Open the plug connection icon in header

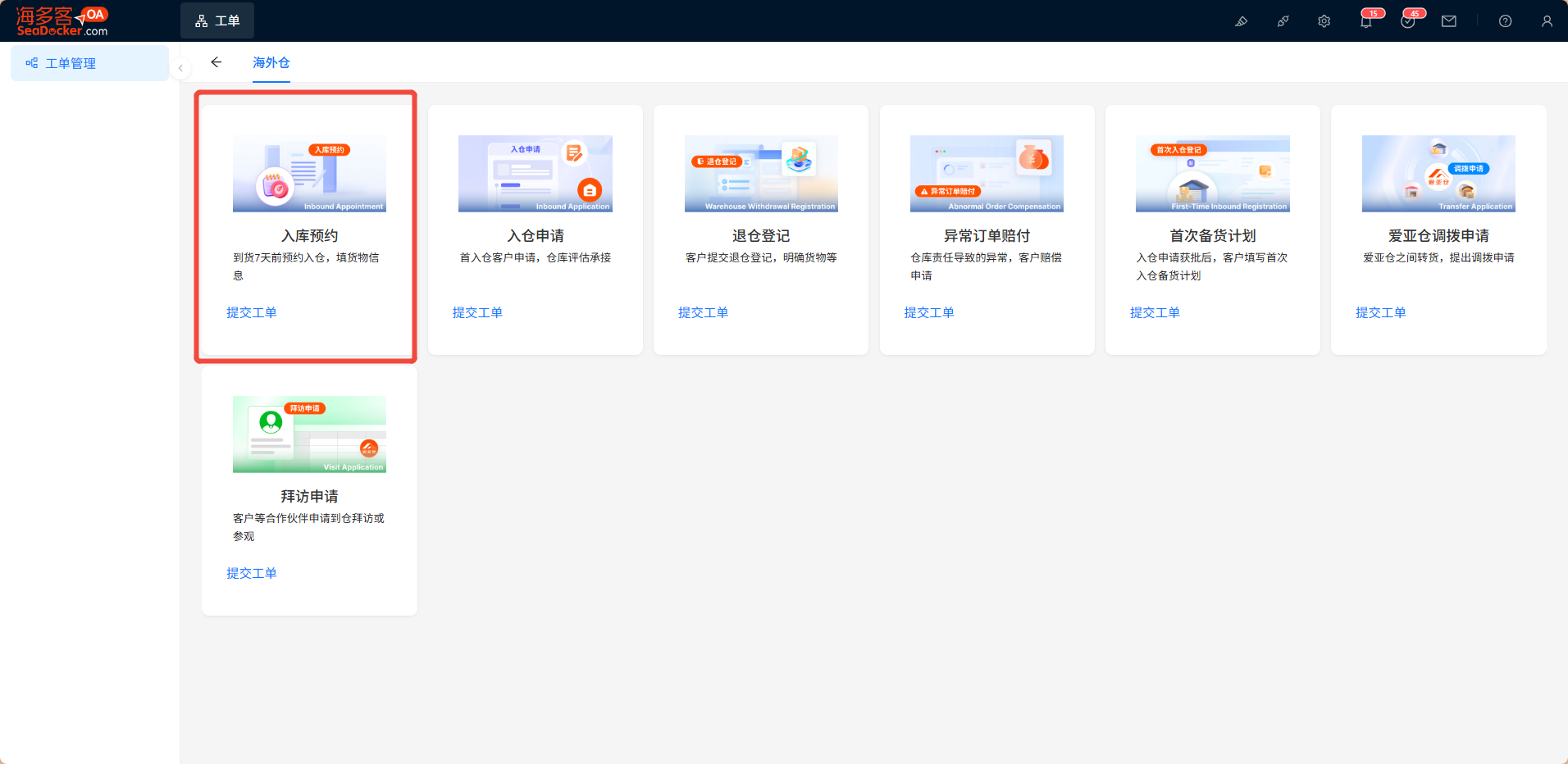point(1283,21)
